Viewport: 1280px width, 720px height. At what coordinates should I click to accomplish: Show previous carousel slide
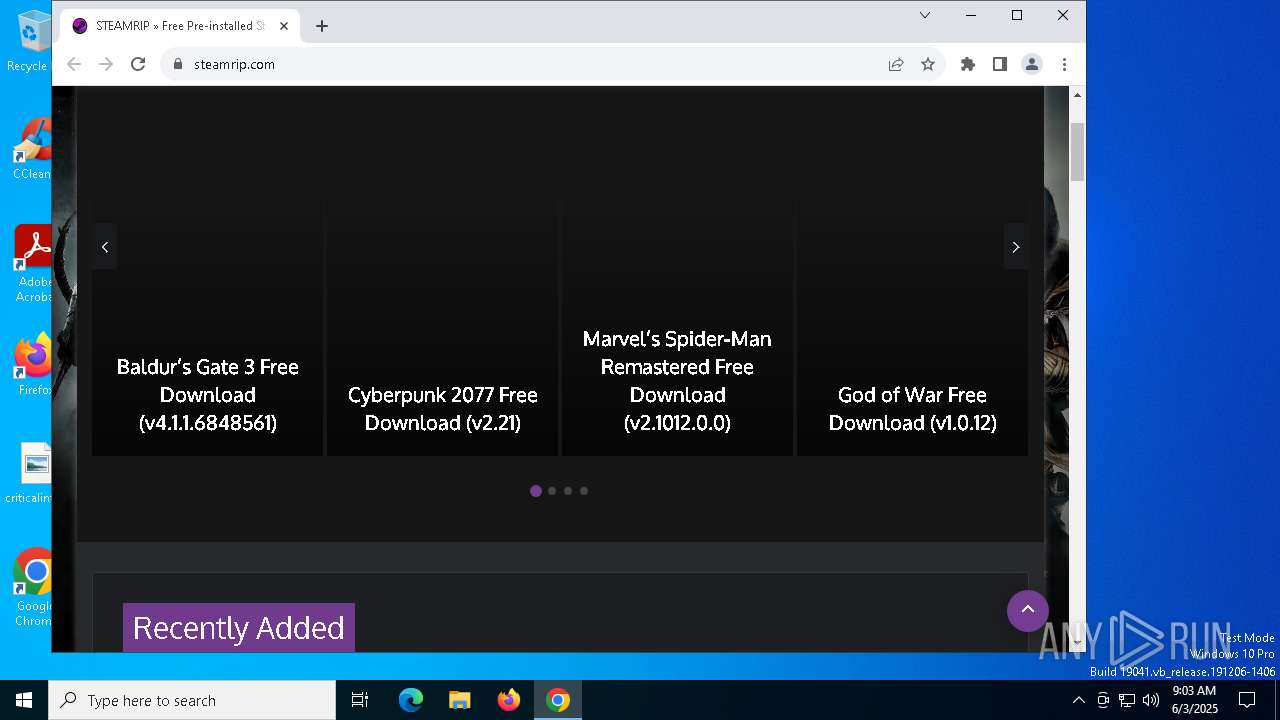[105, 247]
